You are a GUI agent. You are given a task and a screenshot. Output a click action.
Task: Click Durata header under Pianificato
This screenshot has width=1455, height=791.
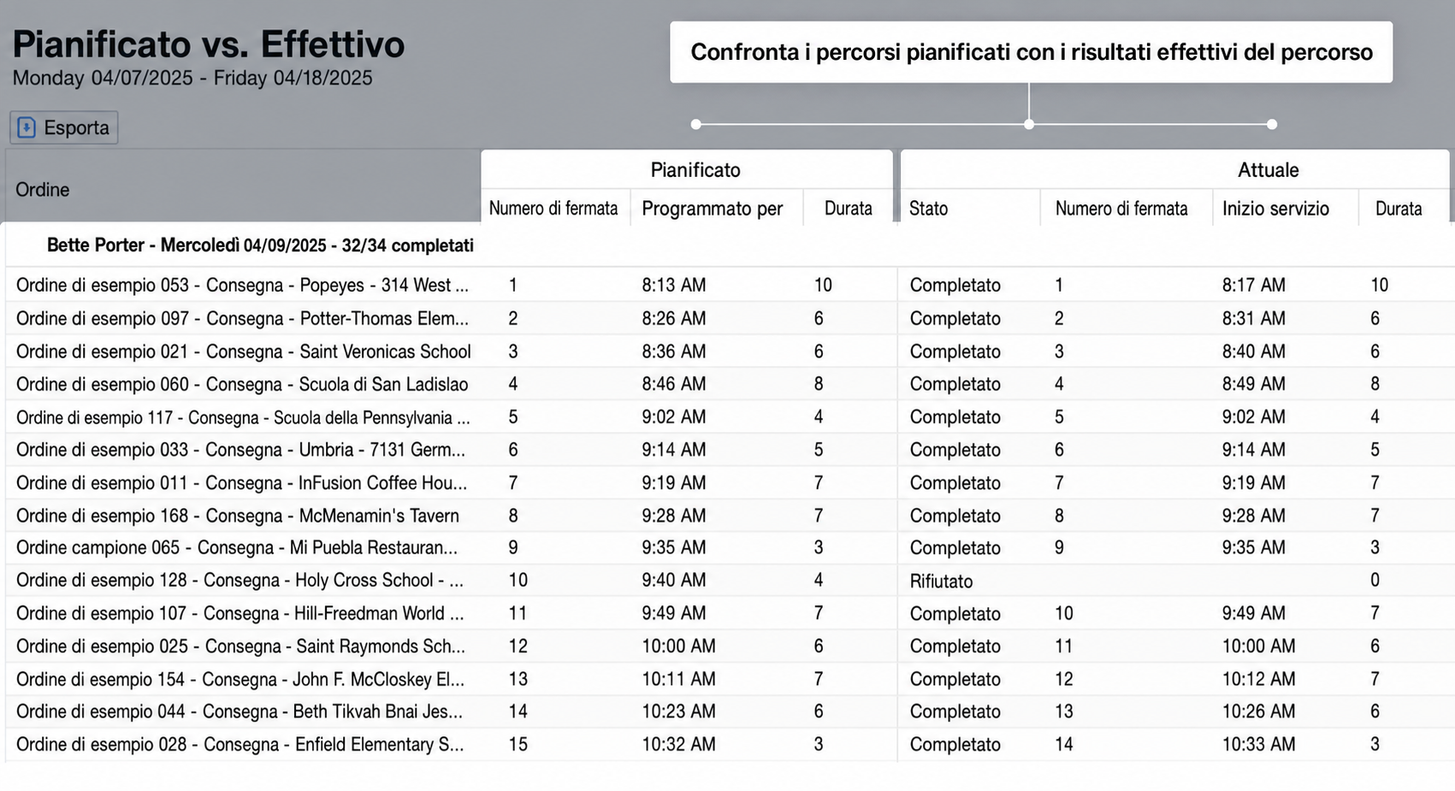click(848, 208)
